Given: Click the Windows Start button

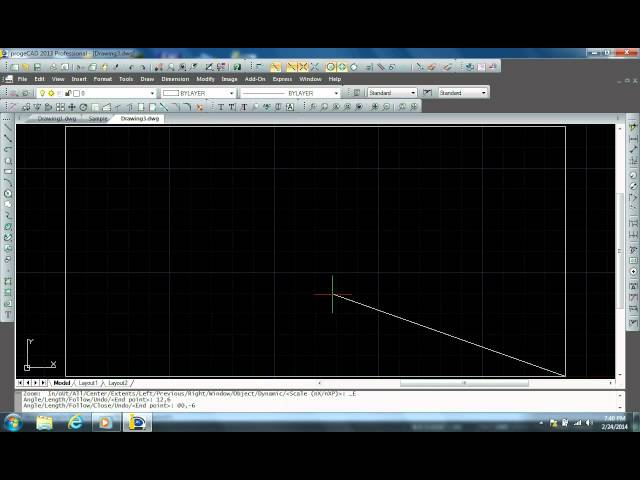Looking at the screenshot, I should 13,422.
